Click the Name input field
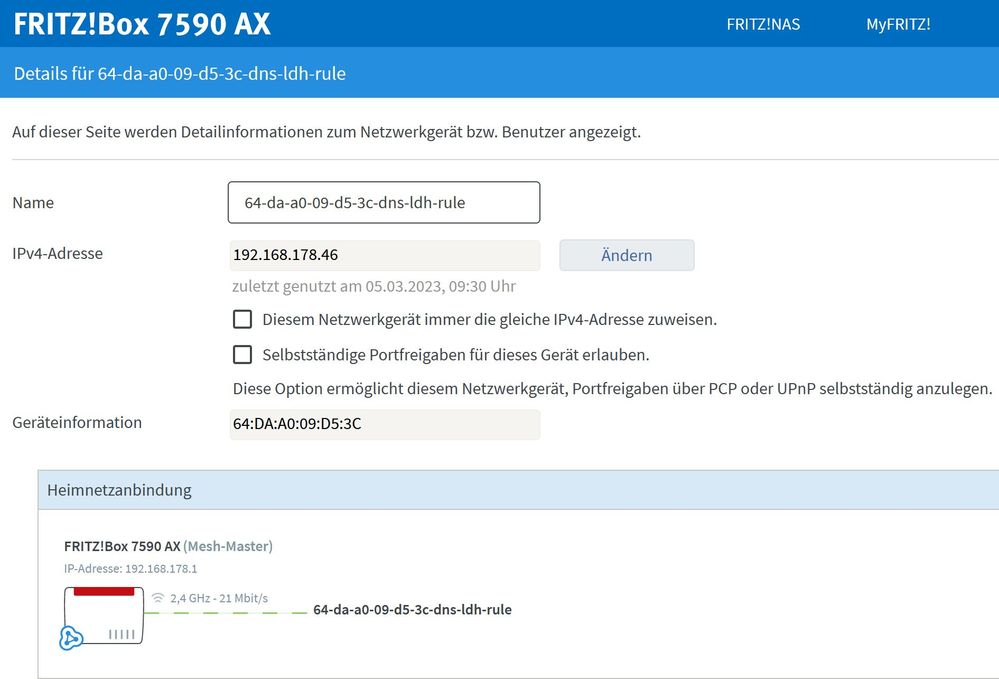 point(384,202)
